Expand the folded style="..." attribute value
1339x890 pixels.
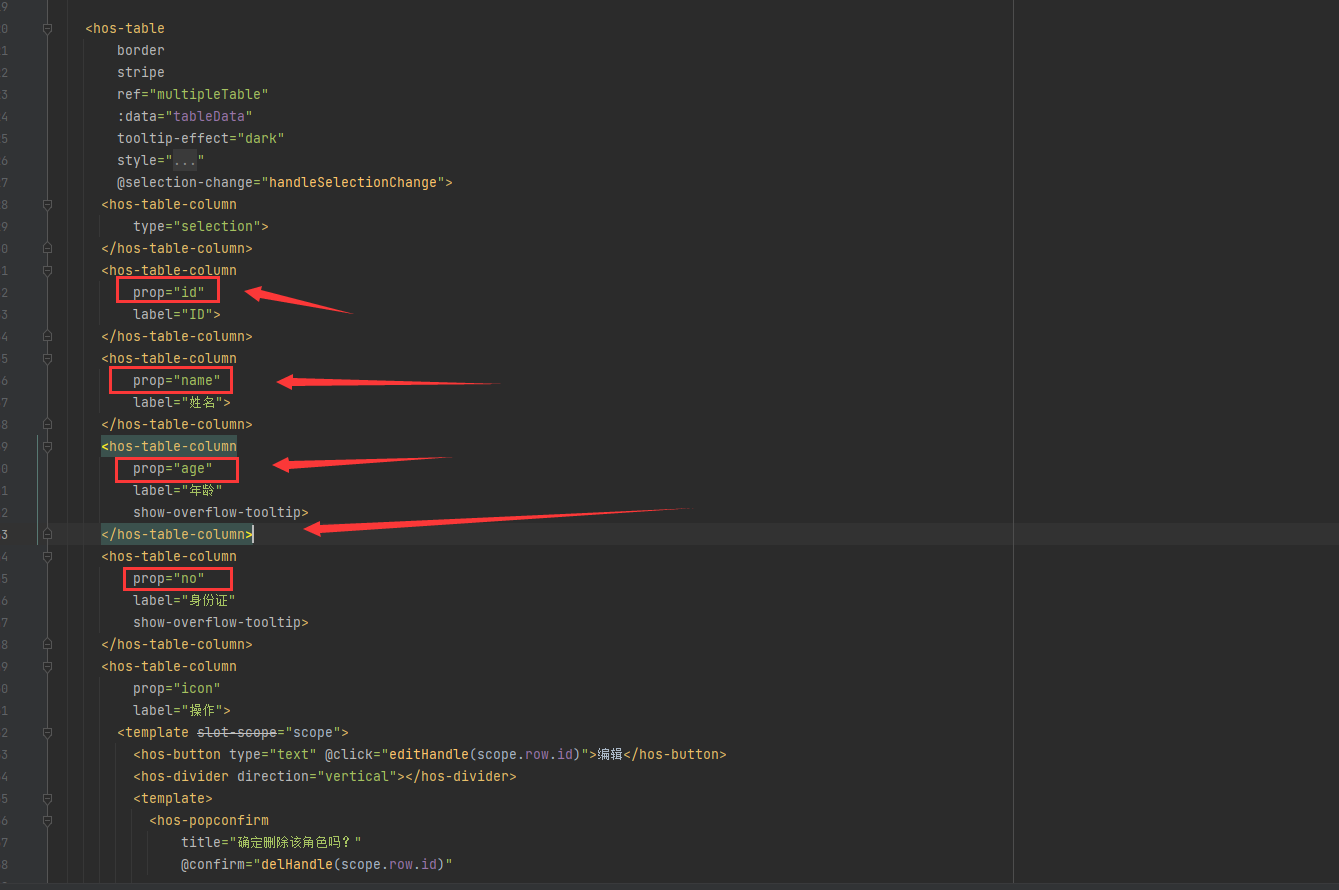[185, 160]
